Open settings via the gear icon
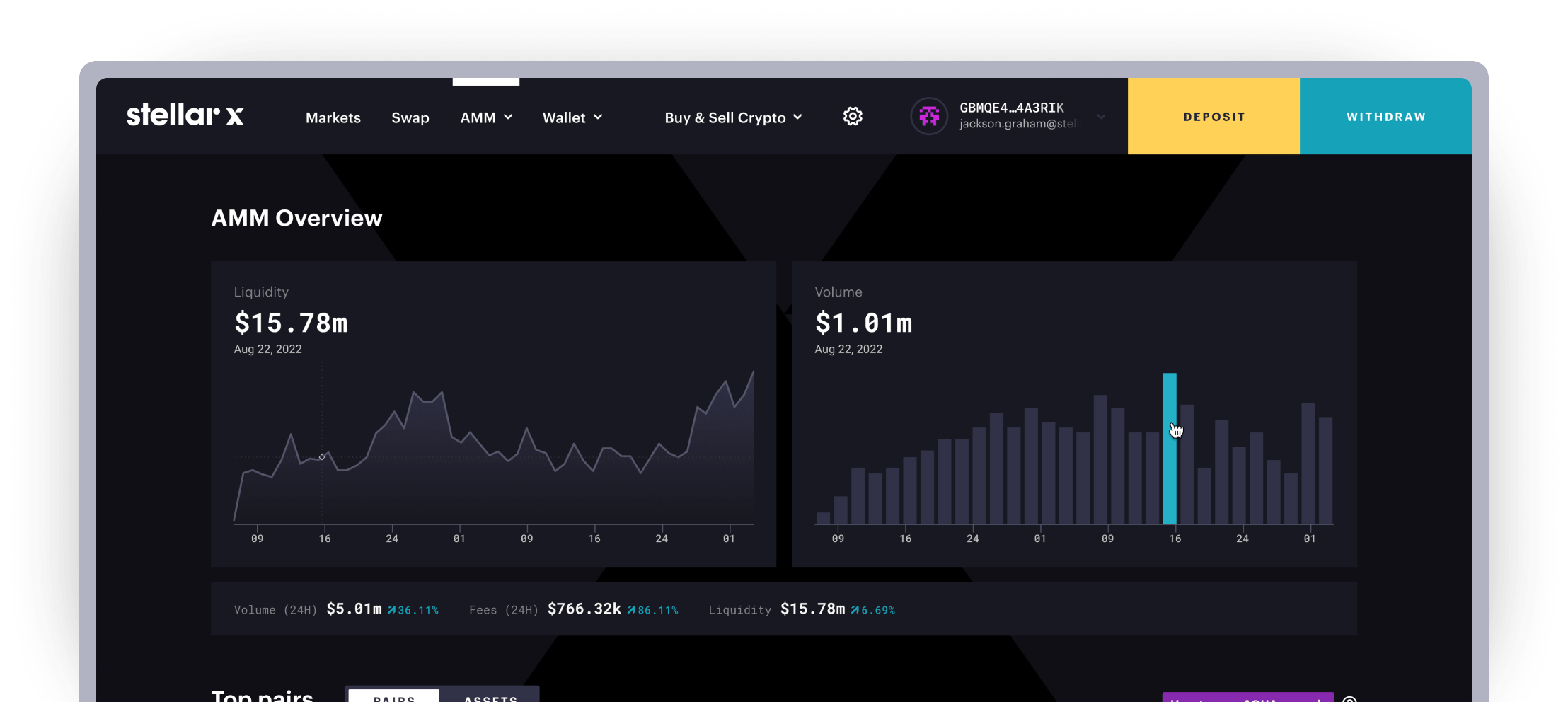1568x702 pixels. click(853, 116)
